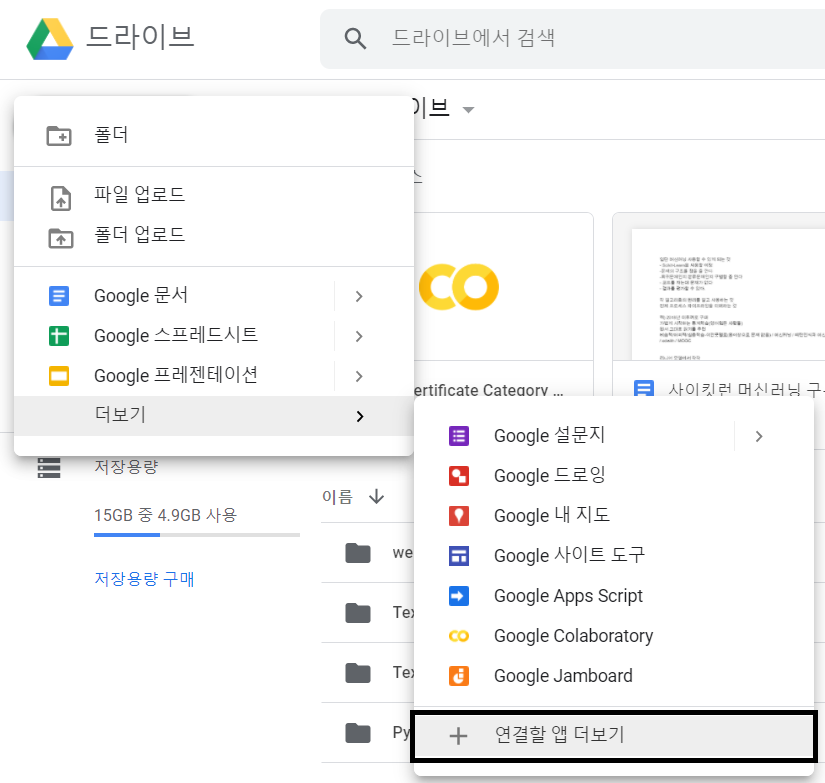Click the 저장용량 구매 link
The height and width of the screenshot is (783, 825).
point(144,579)
